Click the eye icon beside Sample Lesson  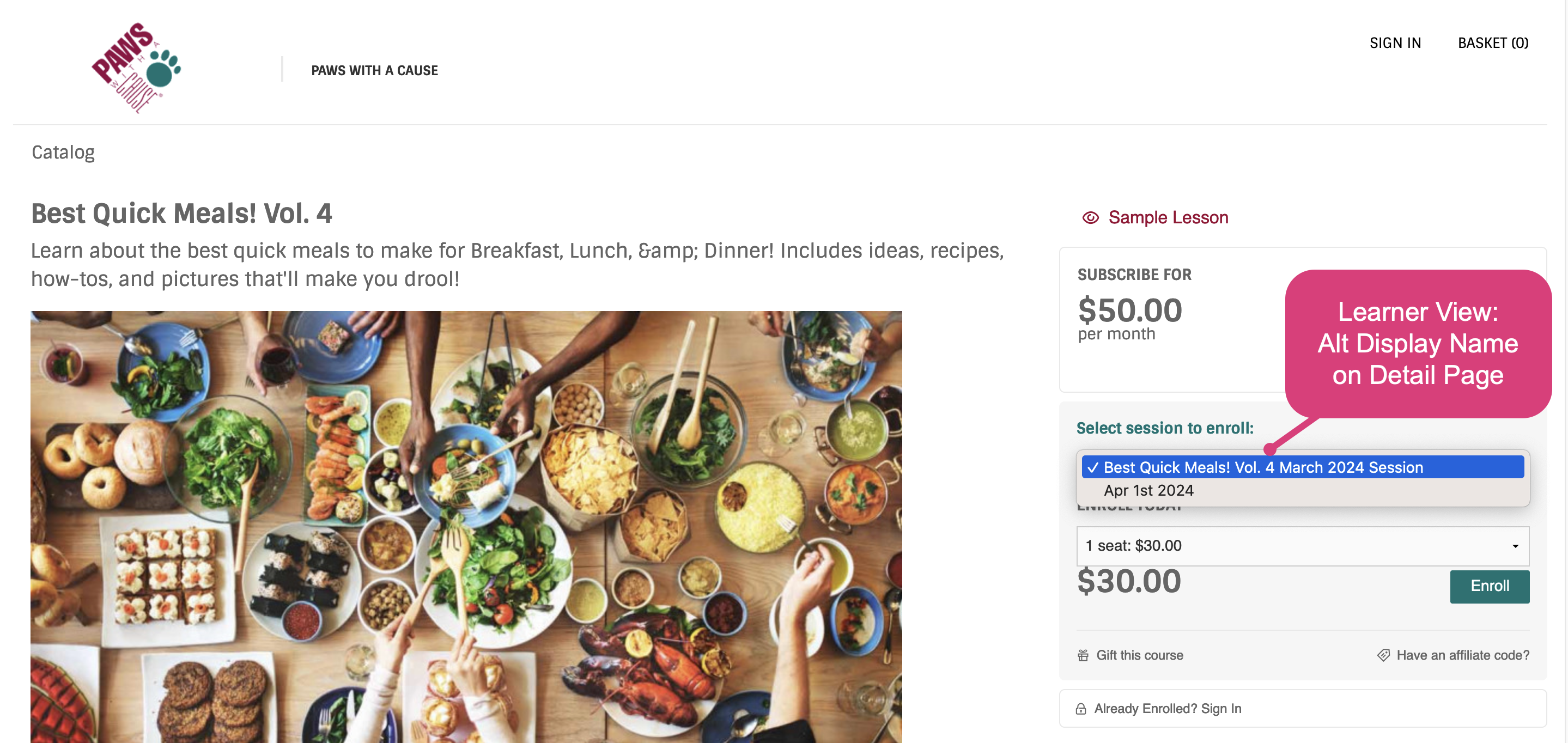(x=1090, y=218)
